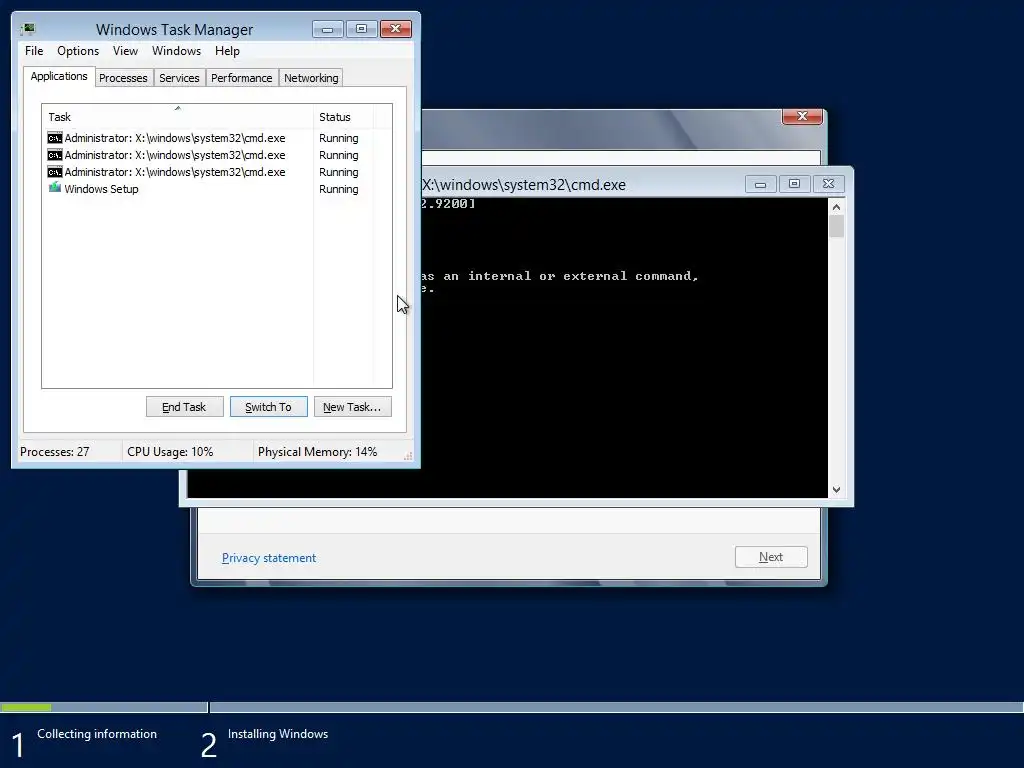Click the green setup progress bar
1024x768 pixels.
tap(26, 707)
